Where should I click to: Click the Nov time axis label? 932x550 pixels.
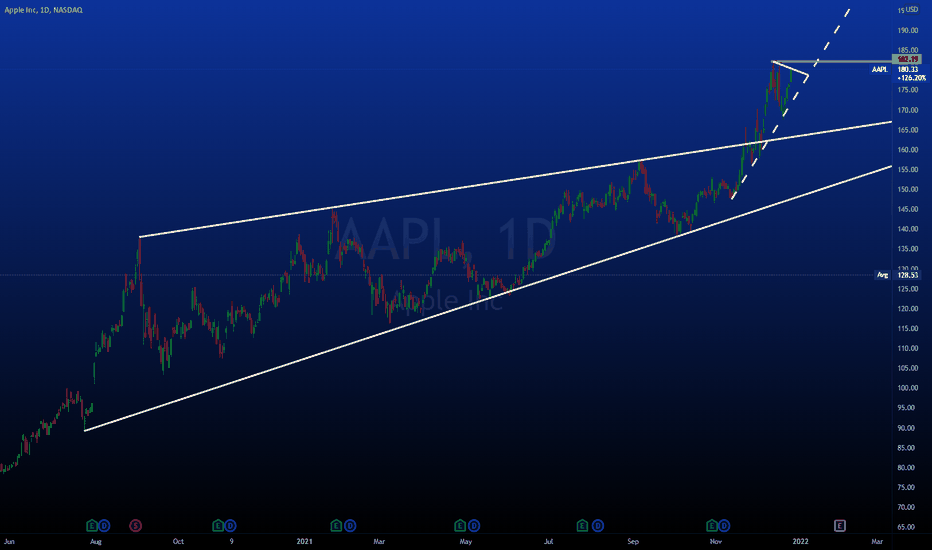[716, 541]
